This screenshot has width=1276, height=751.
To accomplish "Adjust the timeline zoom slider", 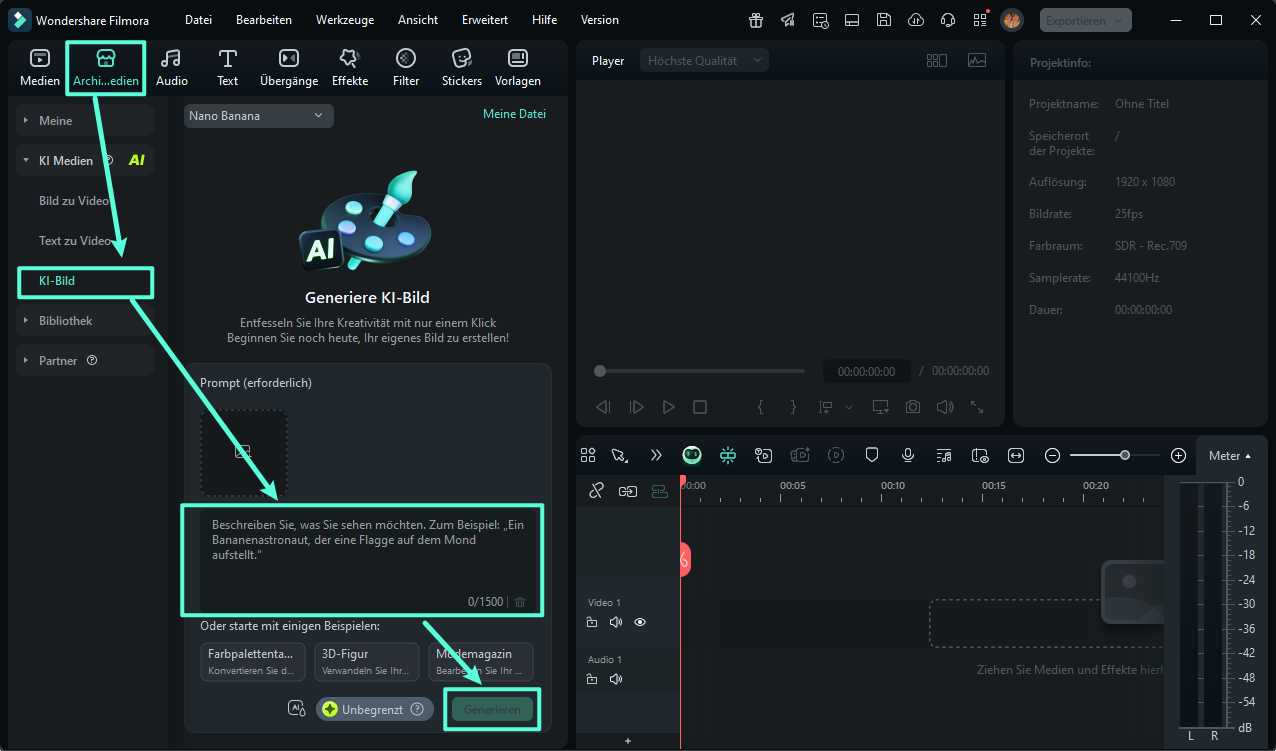I will (1125, 455).
